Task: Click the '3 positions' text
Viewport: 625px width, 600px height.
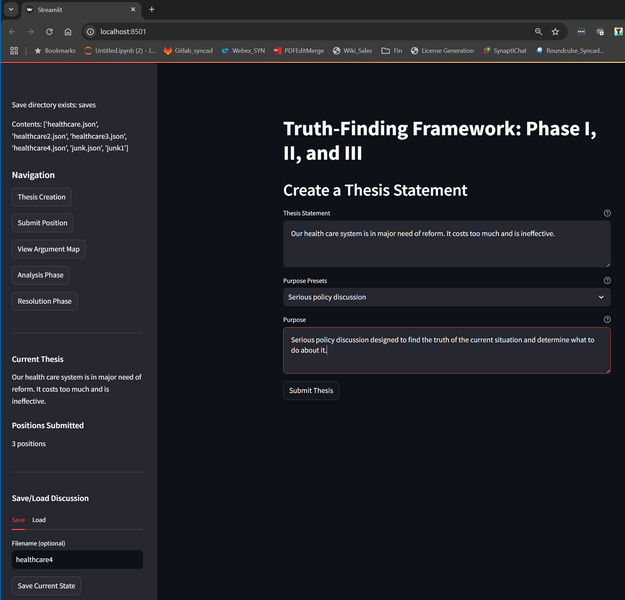Action: pyautogui.click(x=29, y=444)
